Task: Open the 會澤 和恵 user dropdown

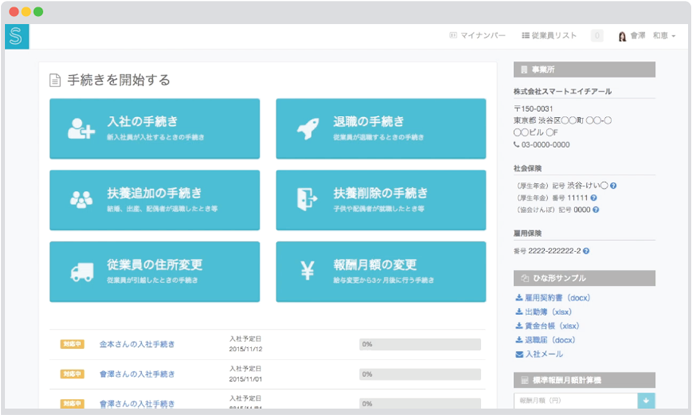Action: point(647,36)
